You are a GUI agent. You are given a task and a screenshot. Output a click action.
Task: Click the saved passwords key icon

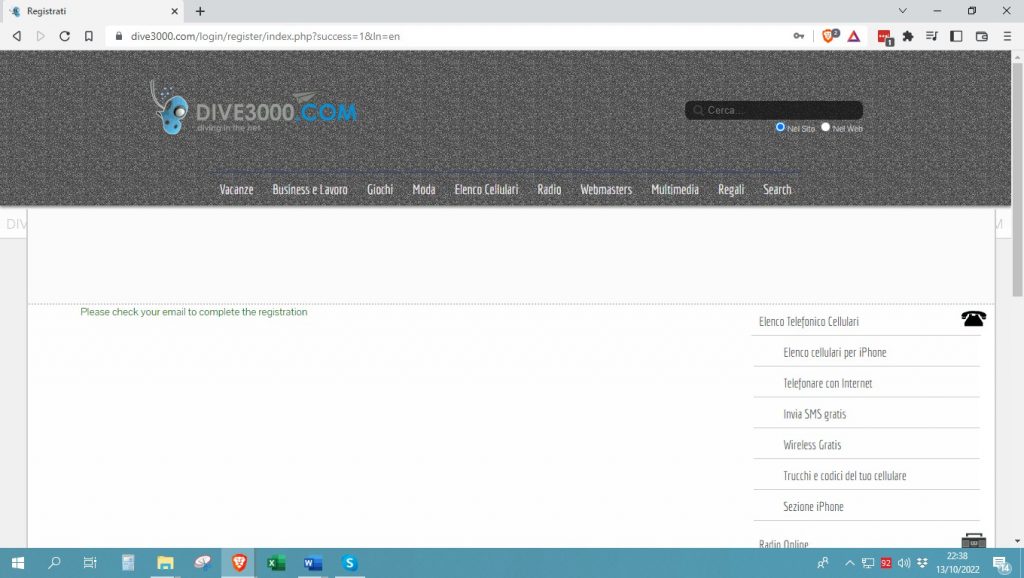tap(799, 36)
